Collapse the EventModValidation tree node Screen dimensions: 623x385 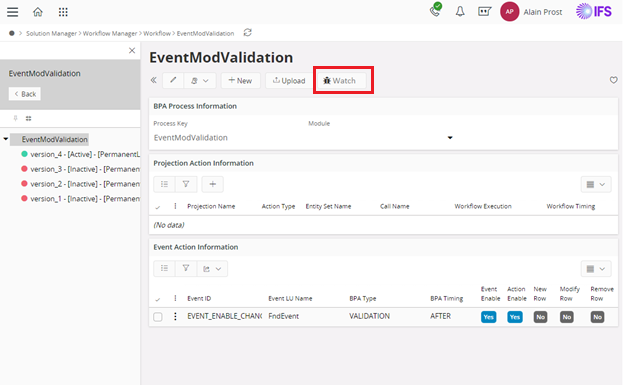[6, 139]
